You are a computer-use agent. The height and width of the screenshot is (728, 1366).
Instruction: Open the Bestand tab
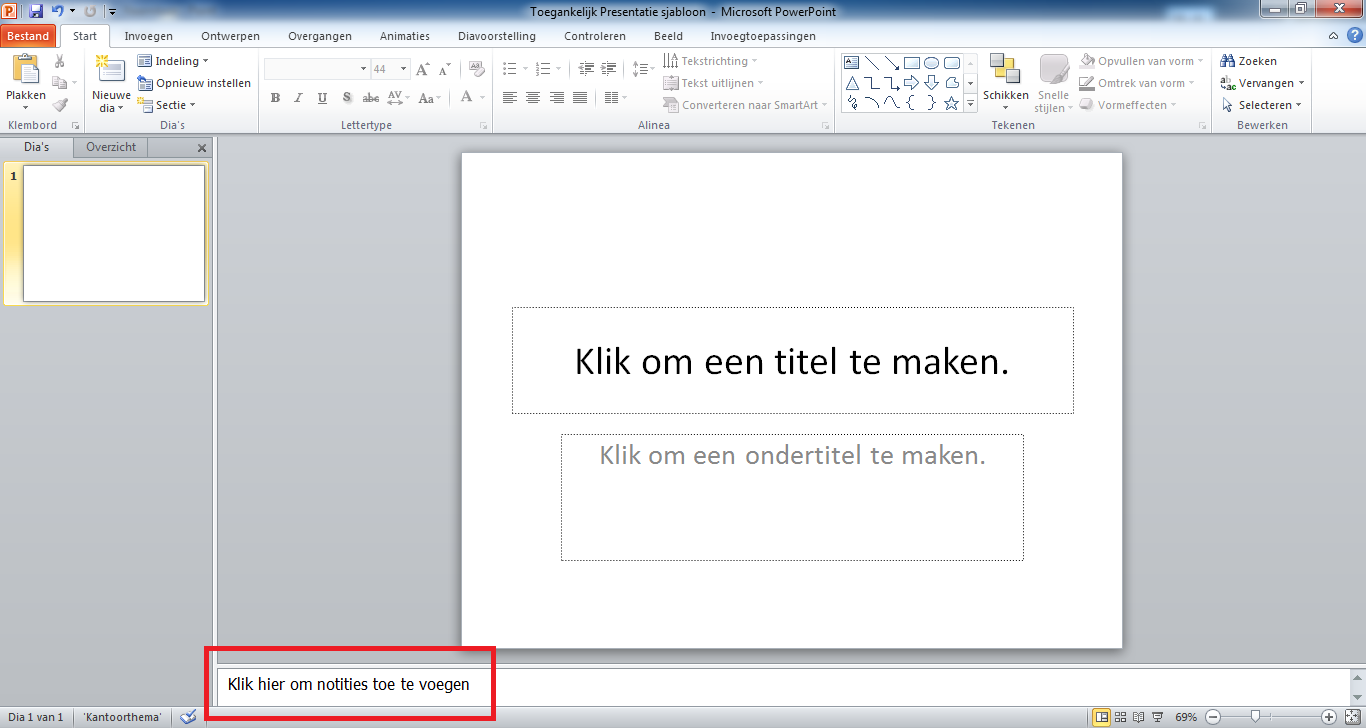[28, 36]
